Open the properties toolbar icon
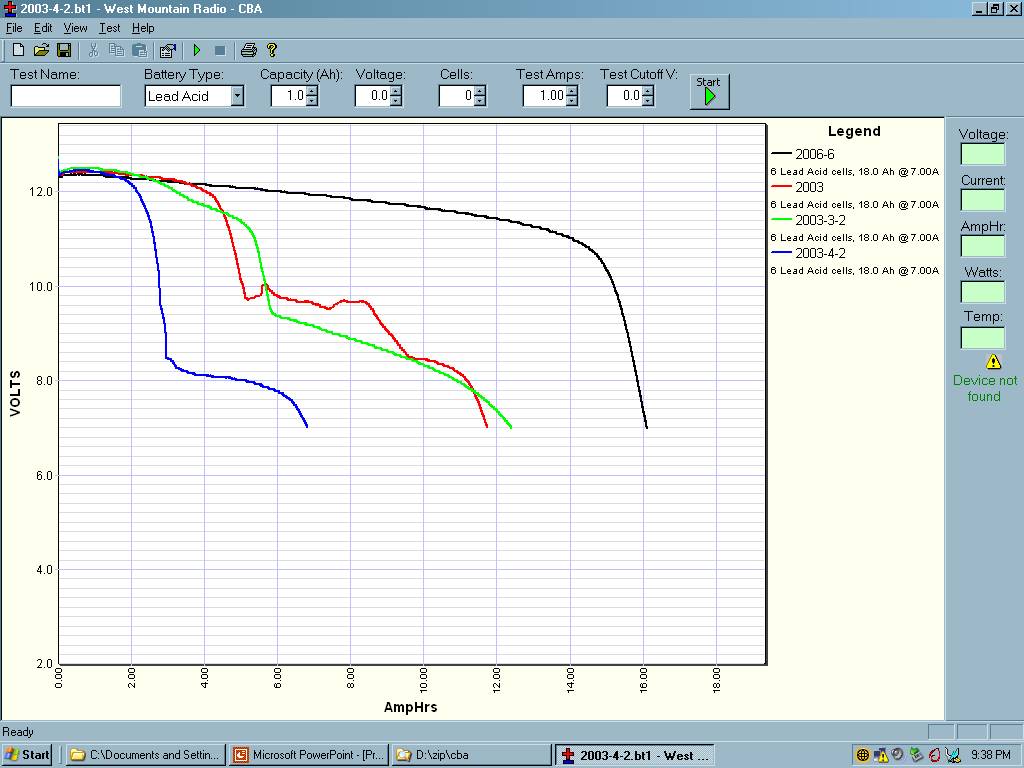This screenshot has height=768, width=1024. pos(168,50)
